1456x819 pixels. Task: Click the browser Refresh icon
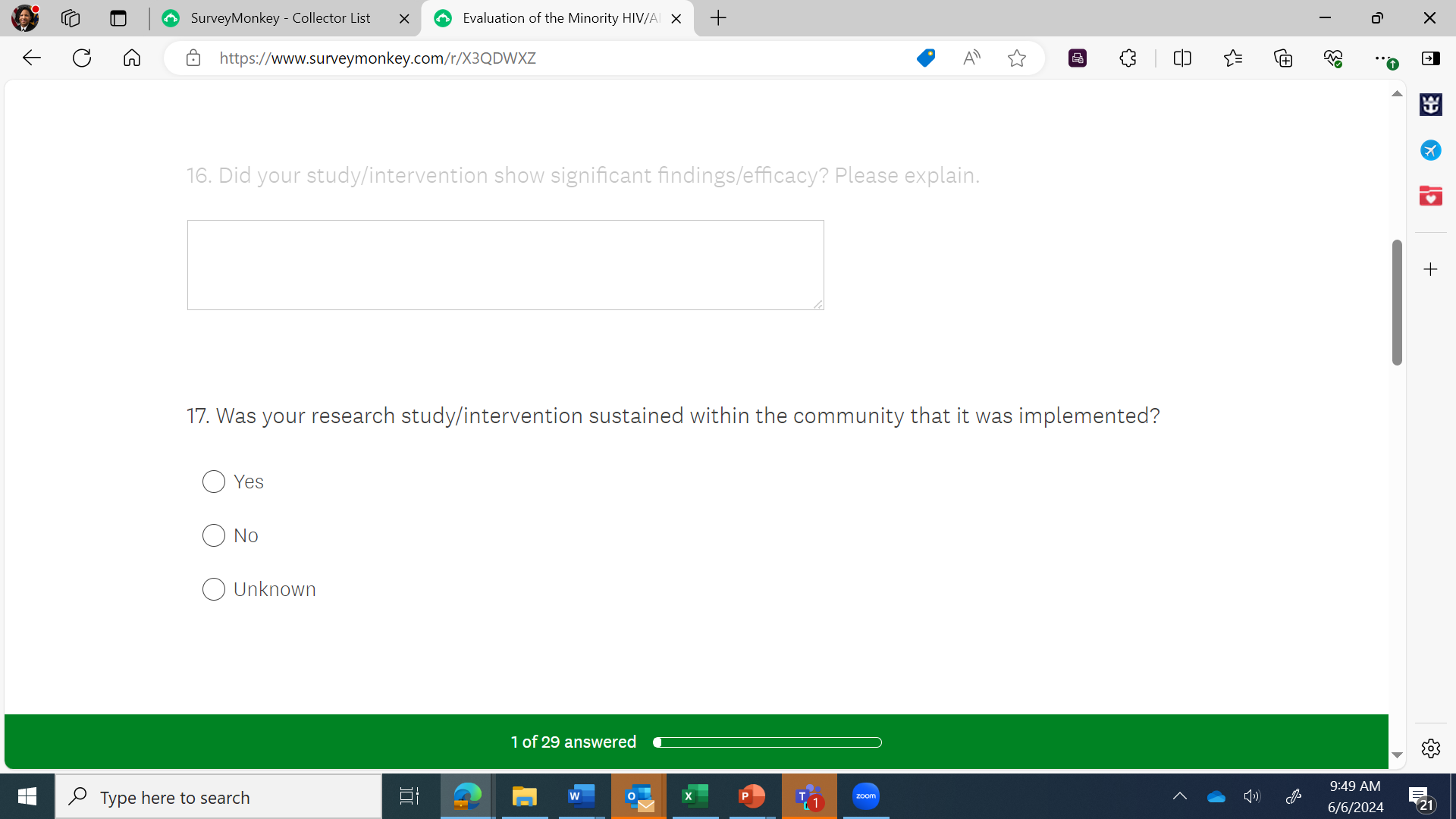click(x=82, y=58)
